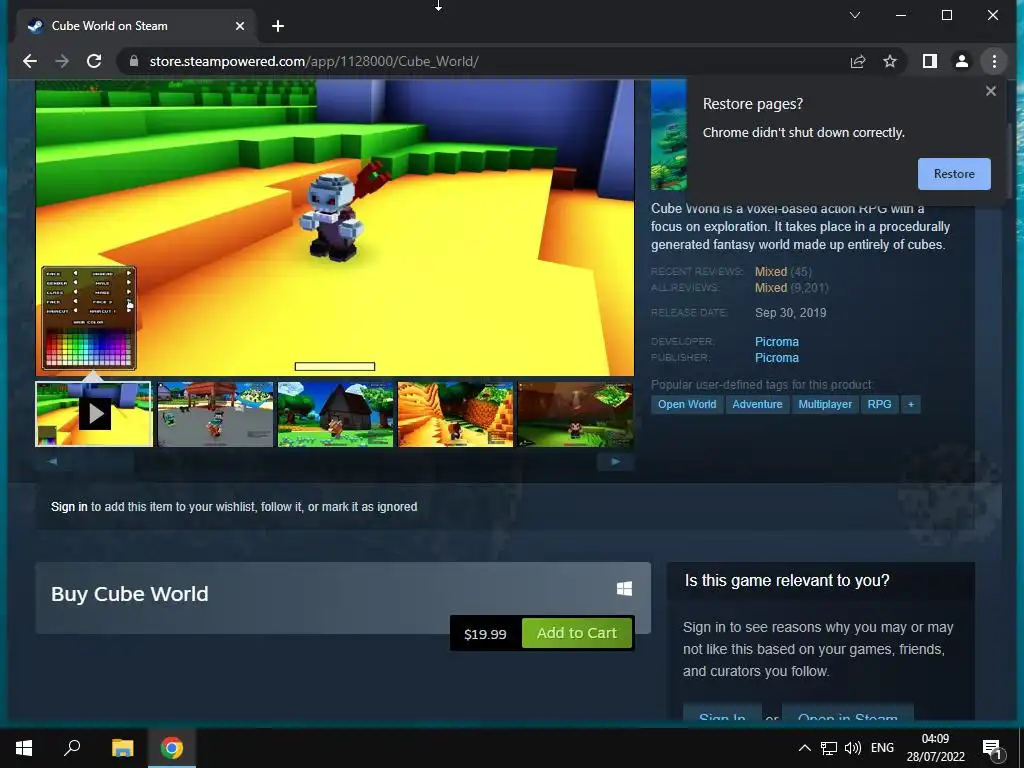Viewport: 1024px width, 768px height.
Task: Browse the RPG tag
Action: click(x=879, y=404)
